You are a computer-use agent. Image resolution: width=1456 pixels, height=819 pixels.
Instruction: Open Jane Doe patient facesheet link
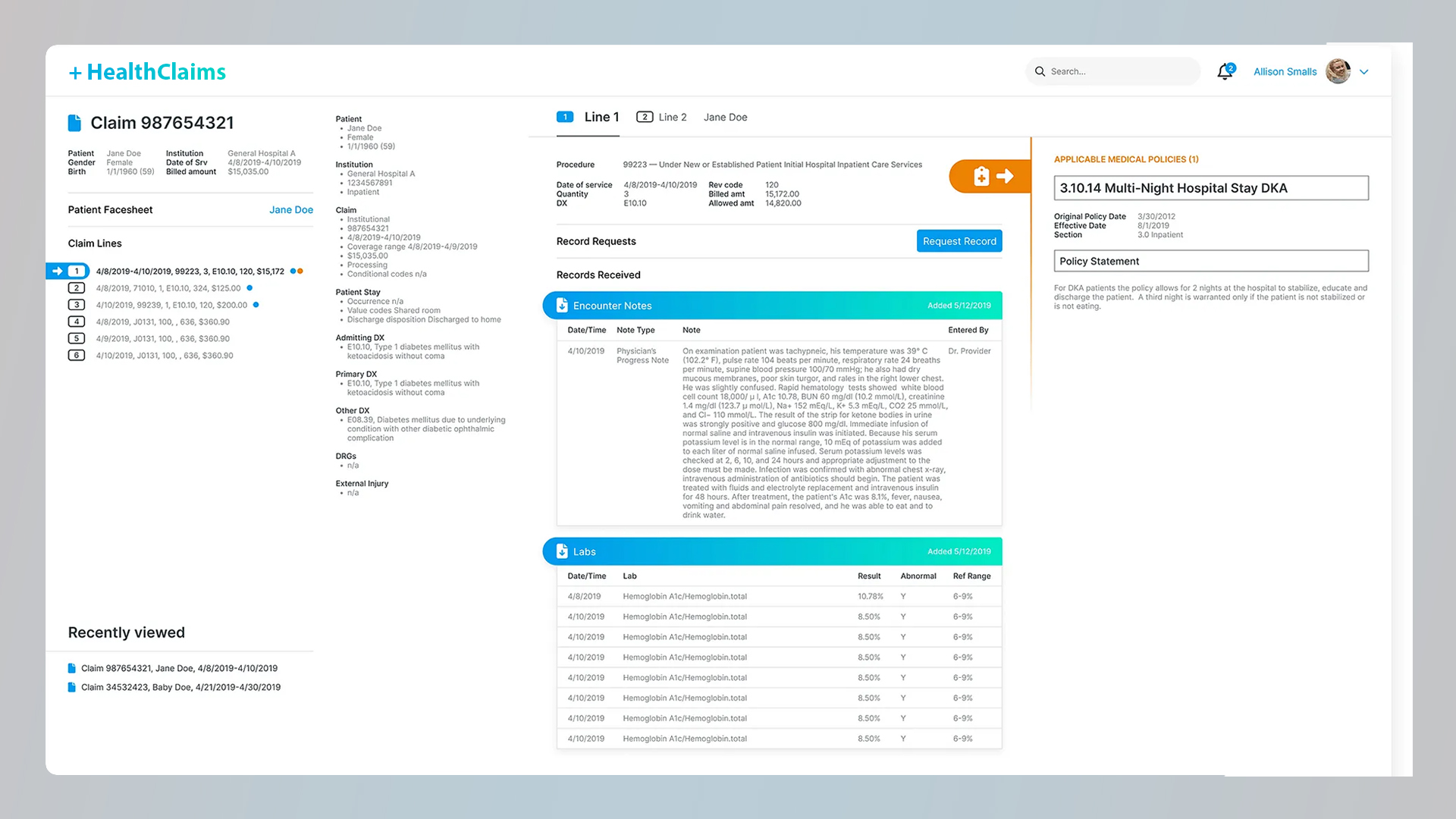pyautogui.click(x=290, y=210)
